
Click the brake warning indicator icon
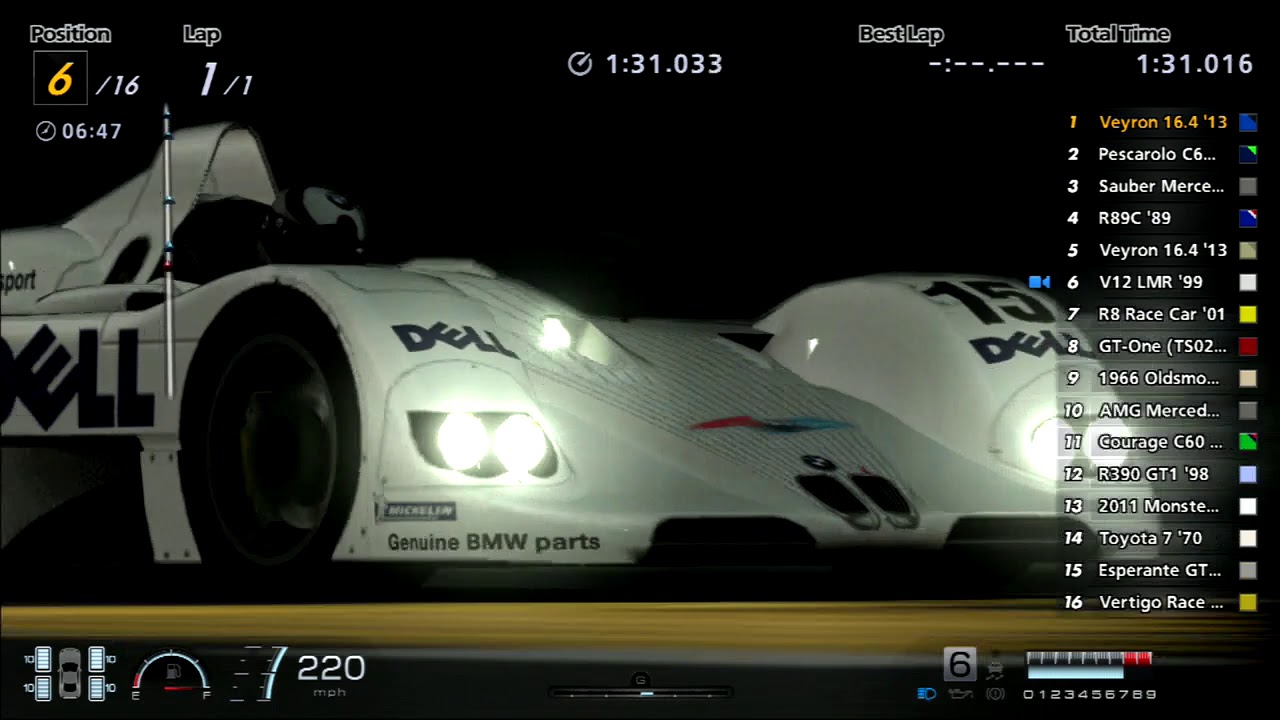pyautogui.click(x=995, y=694)
